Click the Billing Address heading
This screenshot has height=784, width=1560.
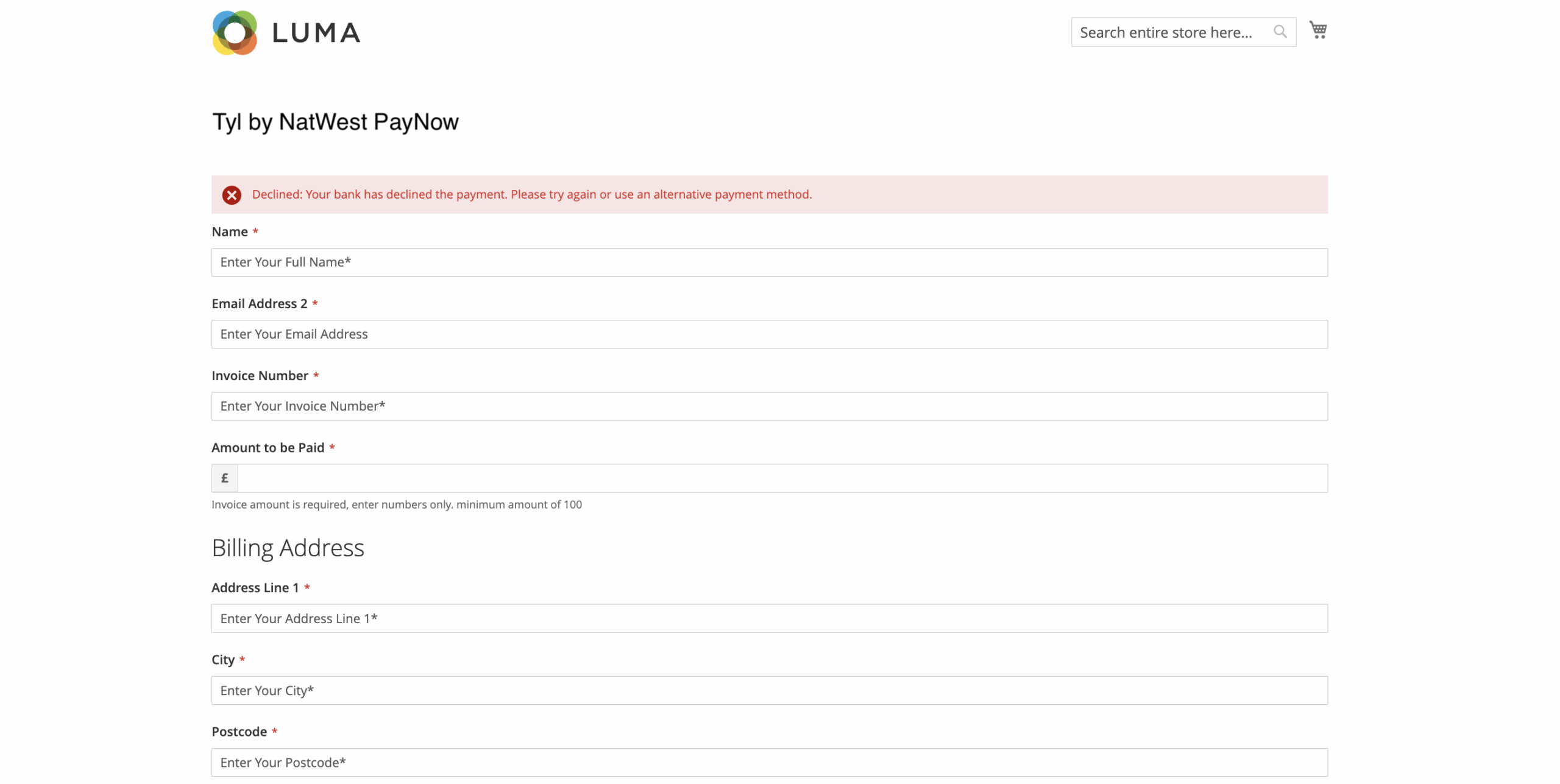pos(288,548)
